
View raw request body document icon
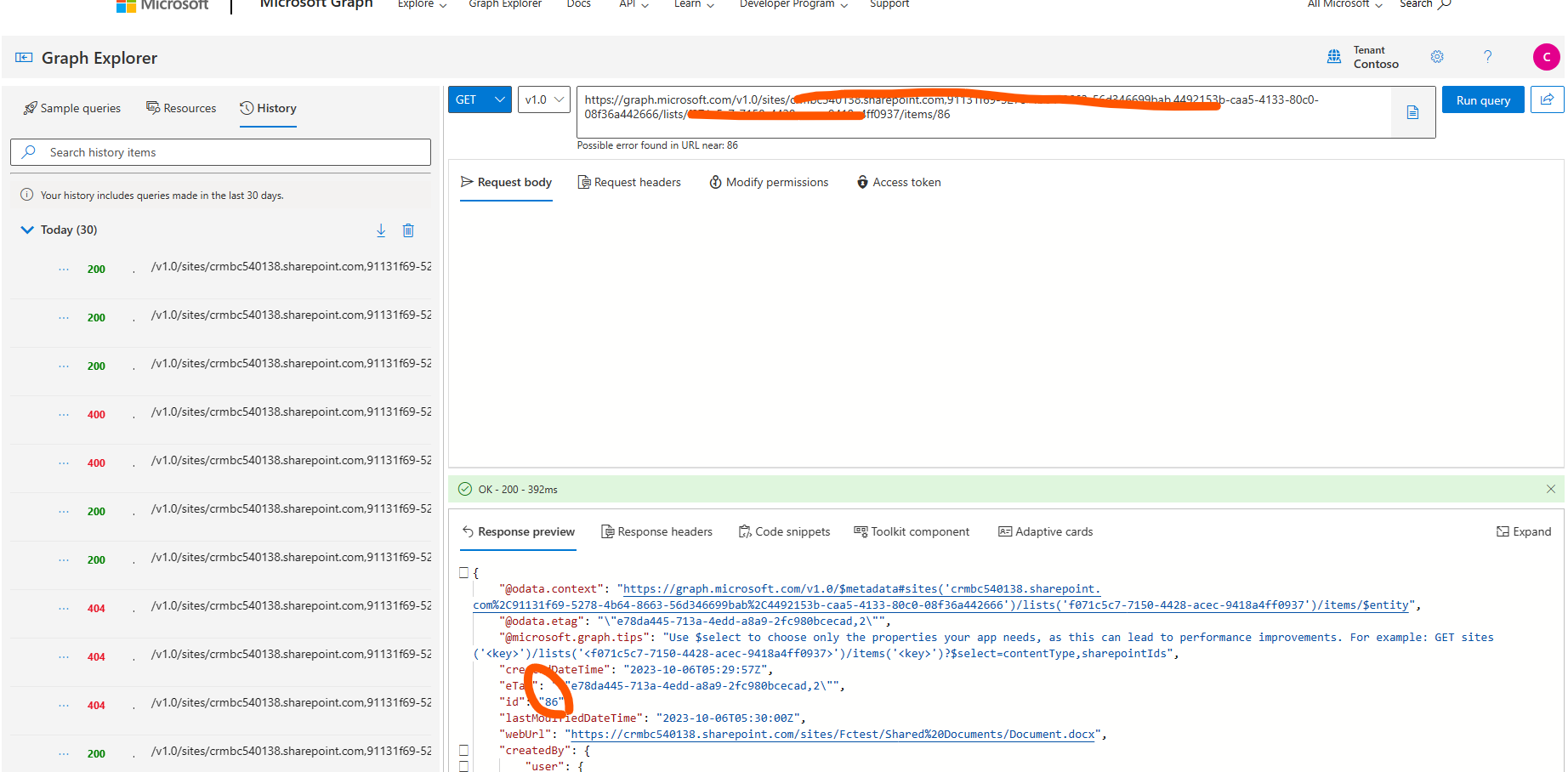[x=1412, y=112]
